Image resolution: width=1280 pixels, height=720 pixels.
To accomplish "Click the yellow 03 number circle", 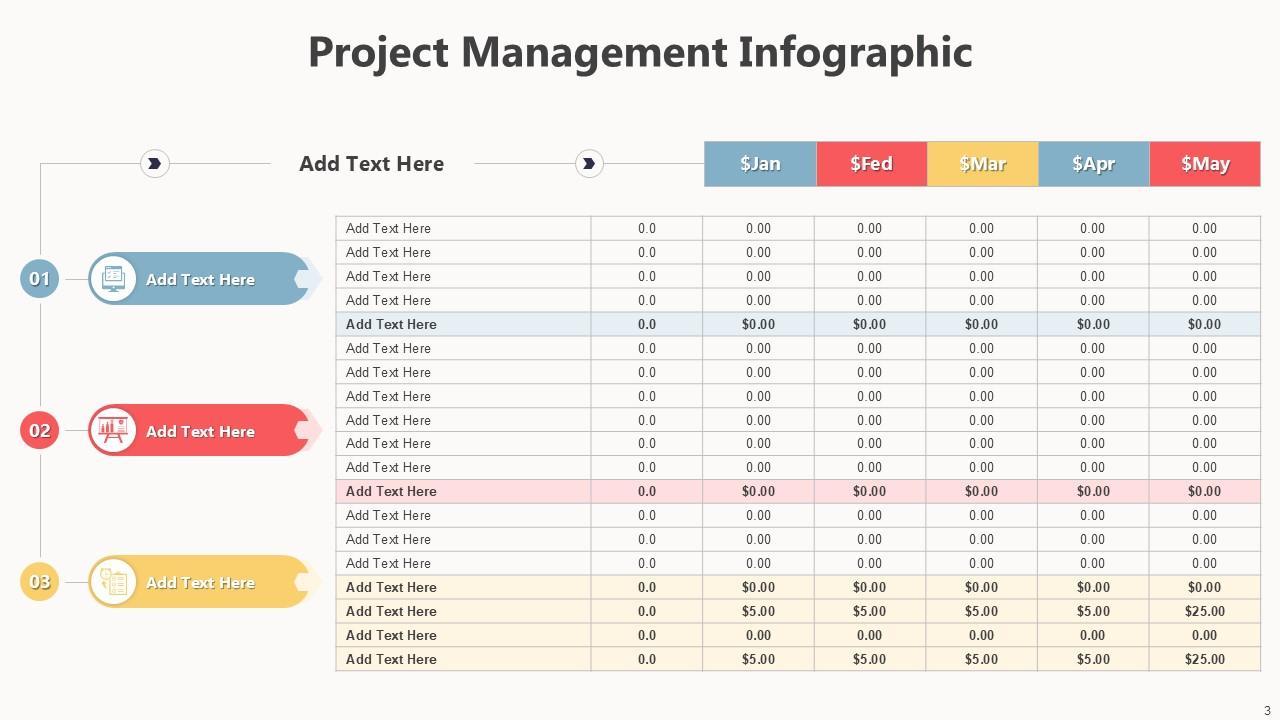I will 40,582.
